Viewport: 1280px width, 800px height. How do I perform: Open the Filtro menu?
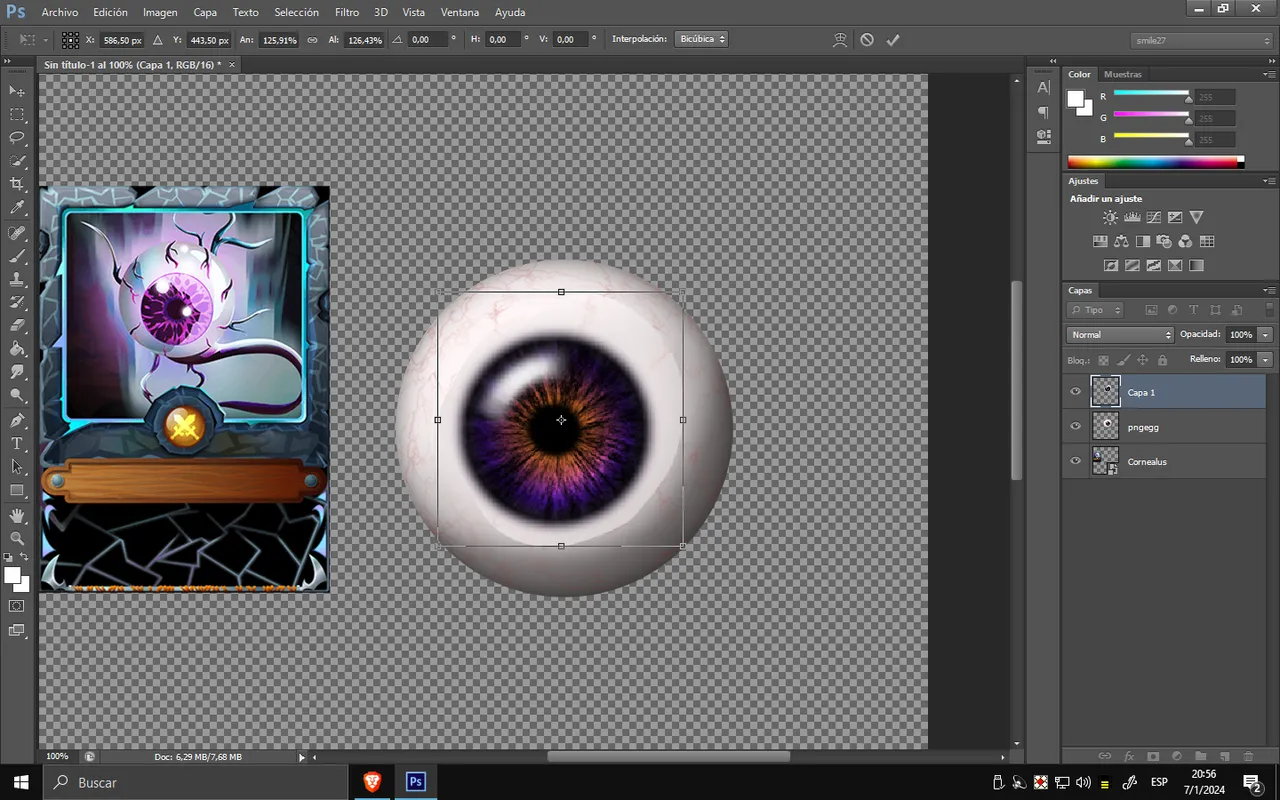pyautogui.click(x=347, y=12)
